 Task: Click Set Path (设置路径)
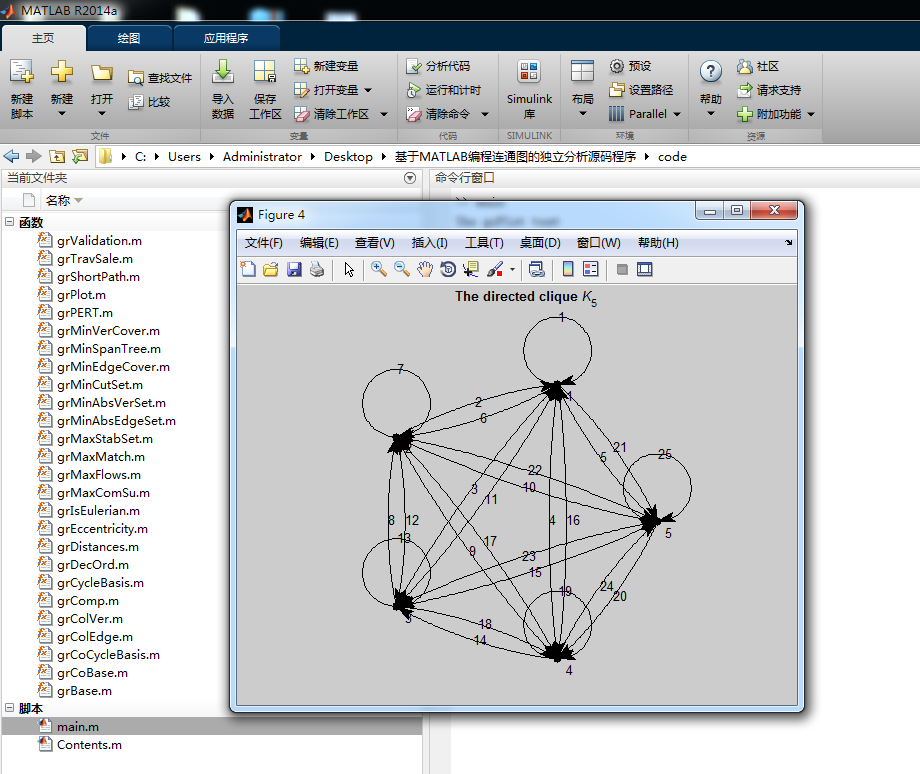641,90
